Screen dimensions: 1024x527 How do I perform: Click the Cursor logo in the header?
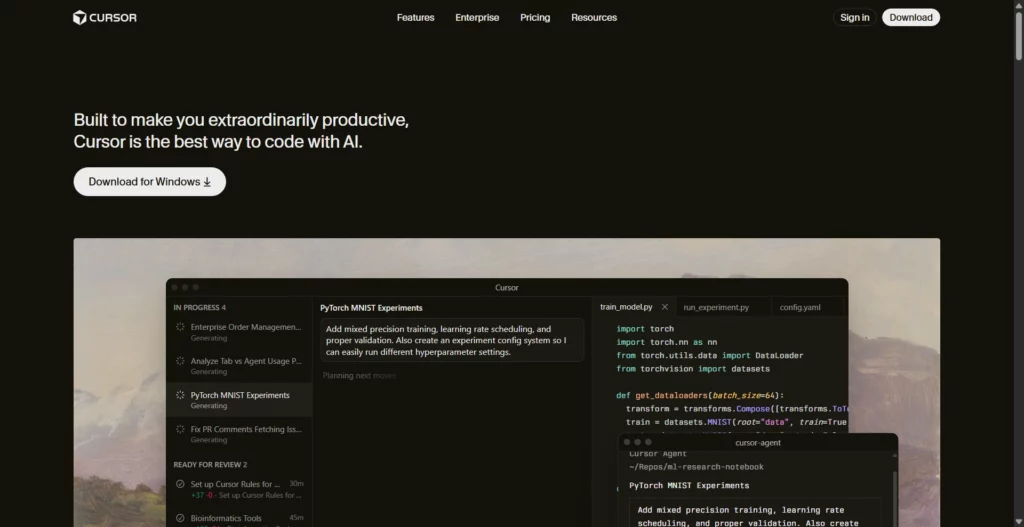coord(104,18)
